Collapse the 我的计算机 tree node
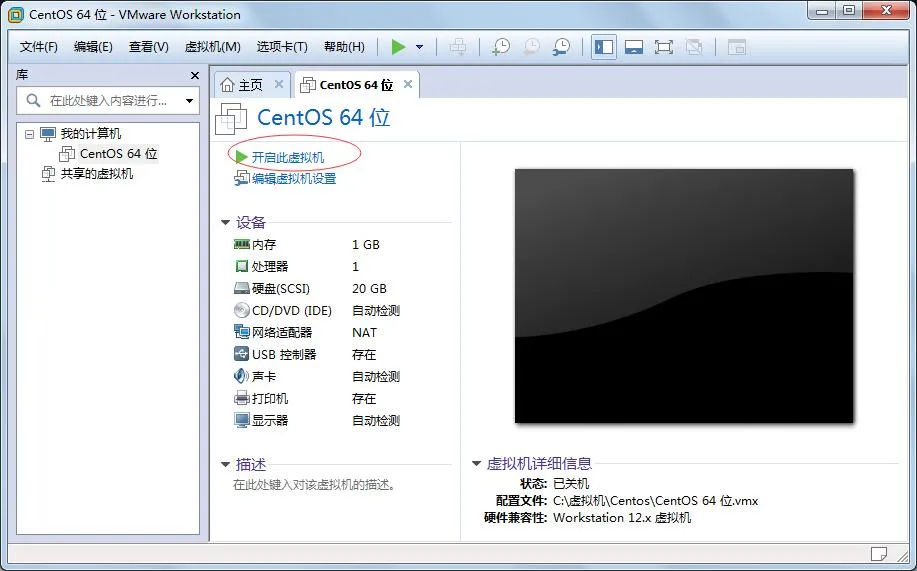Screen dimensions: 917x571 coord(29,134)
